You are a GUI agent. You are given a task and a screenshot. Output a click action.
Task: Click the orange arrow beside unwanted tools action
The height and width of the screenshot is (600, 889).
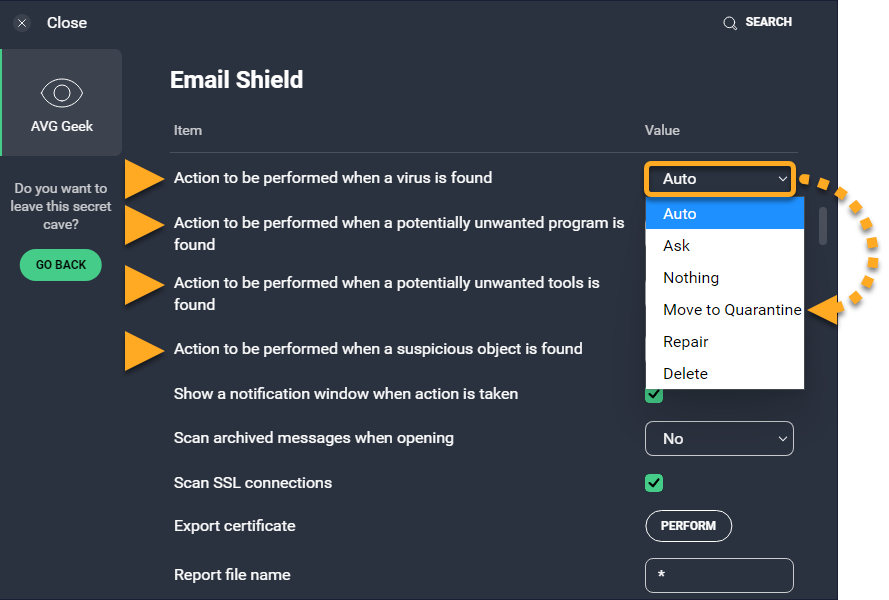point(144,285)
